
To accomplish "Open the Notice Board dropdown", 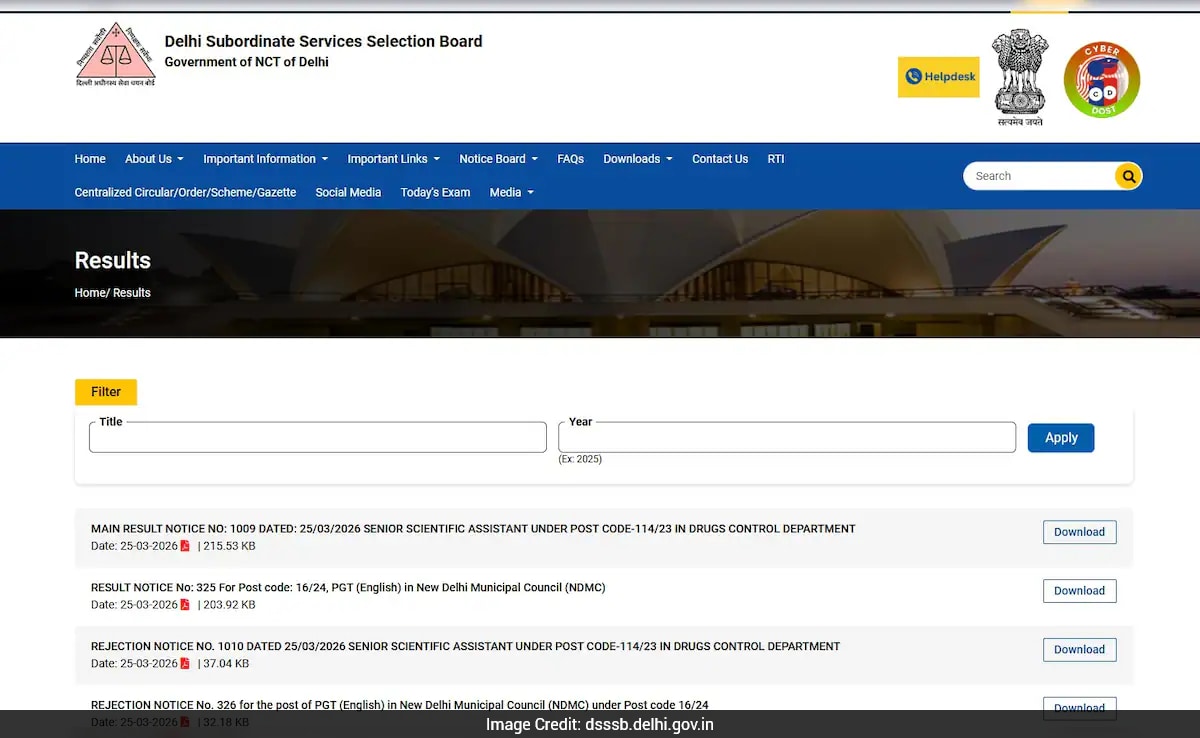I will (498, 159).
